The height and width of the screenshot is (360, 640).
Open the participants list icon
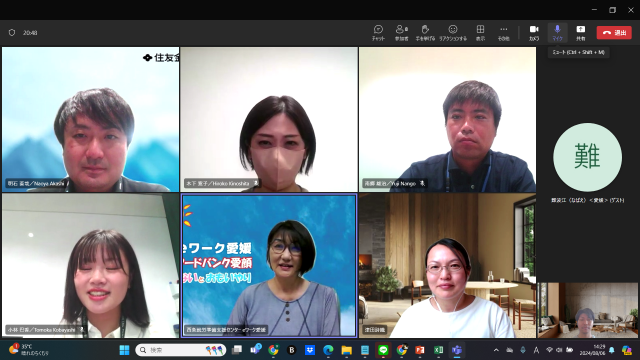[x=402, y=33]
